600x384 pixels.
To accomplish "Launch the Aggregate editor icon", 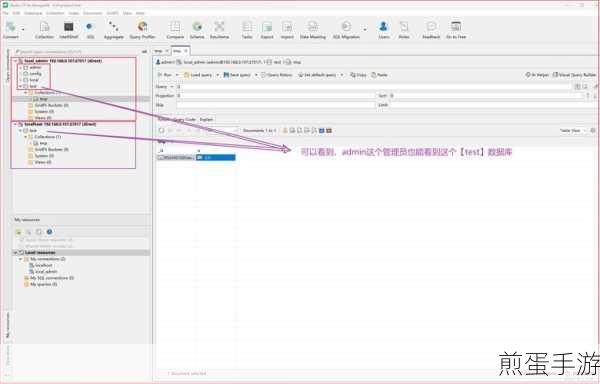I will point(114,30).
